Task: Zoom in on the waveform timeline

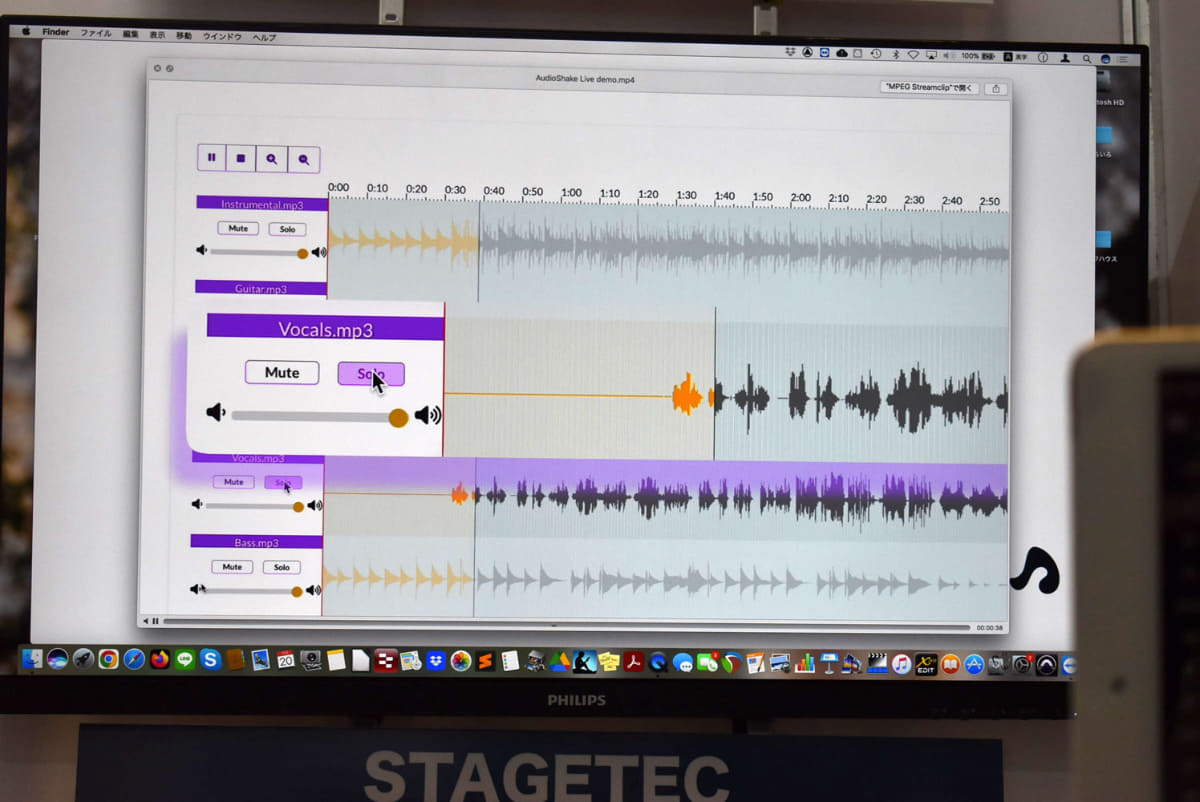Action: click(x=272, y=158)
